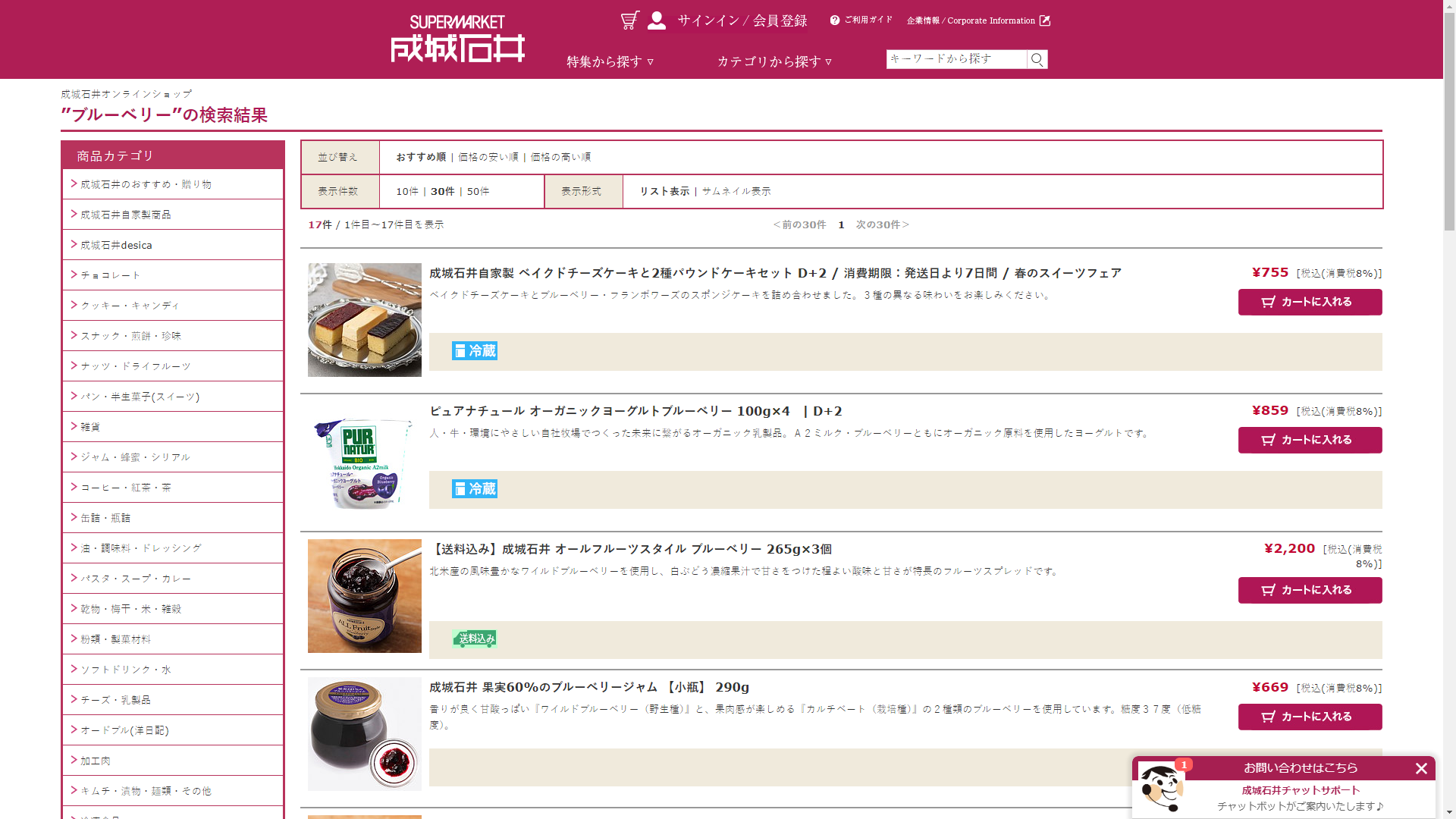
Task: Select the チーズ・乳製品 sidebar category
Action: click(115, 700)
